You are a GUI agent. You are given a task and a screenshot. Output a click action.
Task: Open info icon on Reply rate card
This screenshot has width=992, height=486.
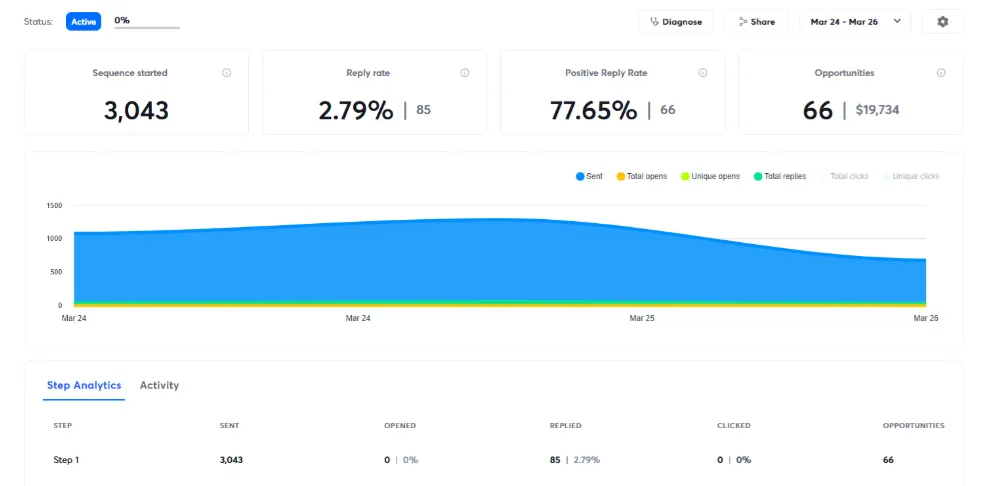click(464, 73)
